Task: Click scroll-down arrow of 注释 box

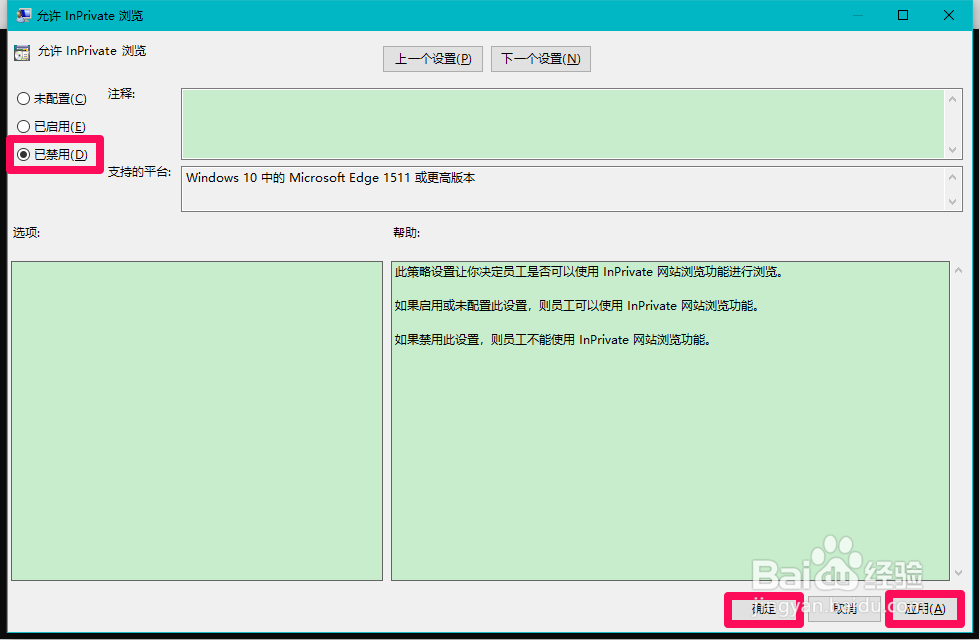Action: (x=952, y=150)
